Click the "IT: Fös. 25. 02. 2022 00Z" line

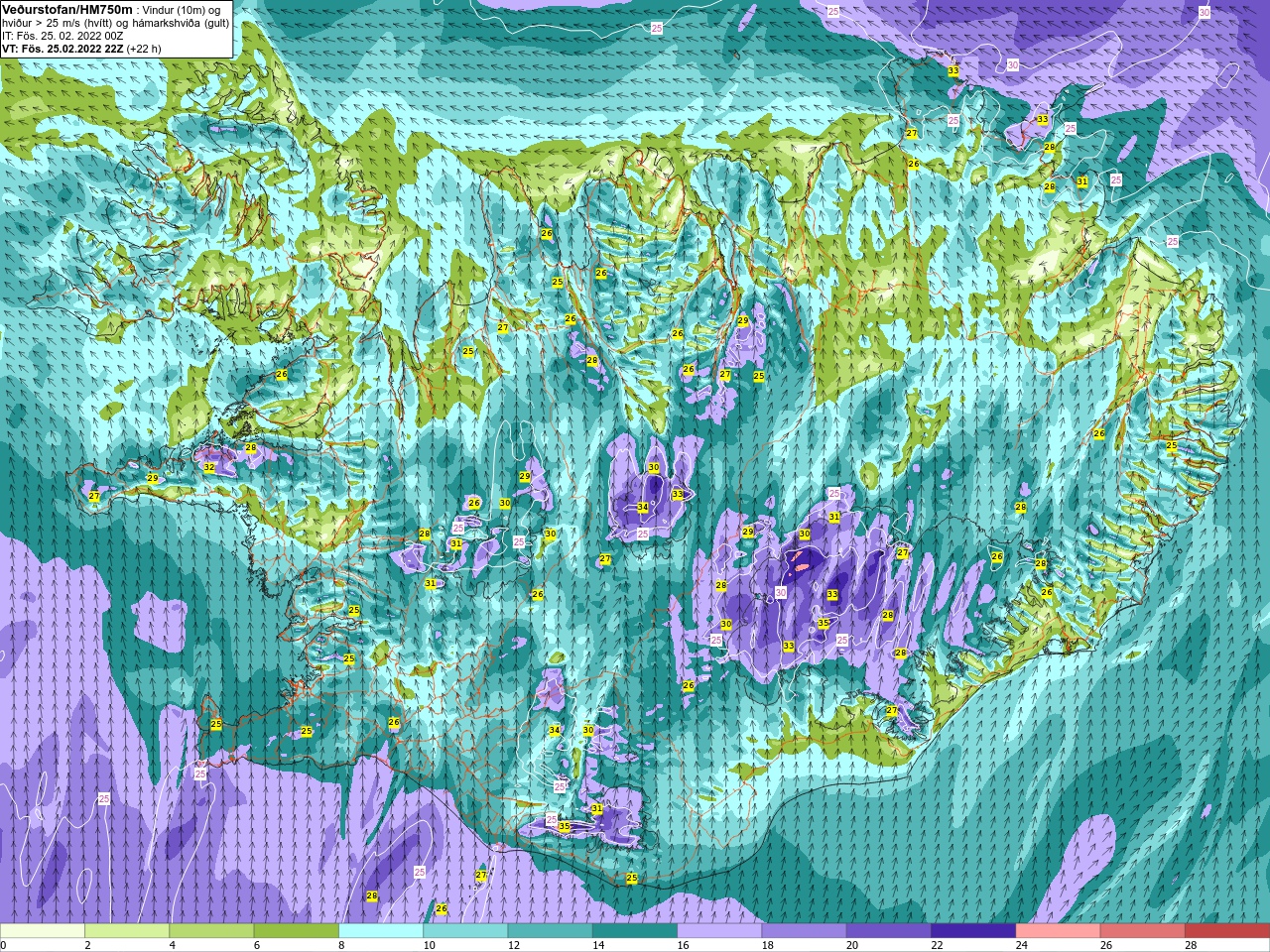63,36
